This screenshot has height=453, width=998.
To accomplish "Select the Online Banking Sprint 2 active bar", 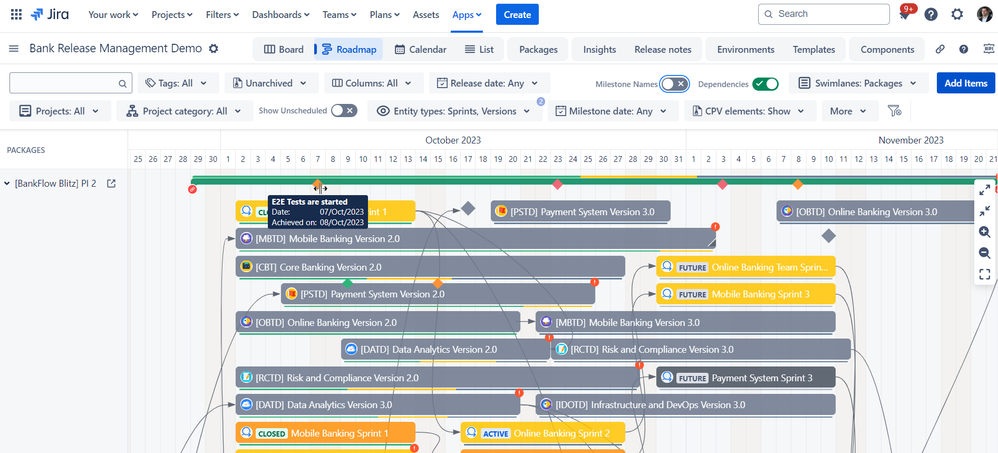I will pos(543,433).
